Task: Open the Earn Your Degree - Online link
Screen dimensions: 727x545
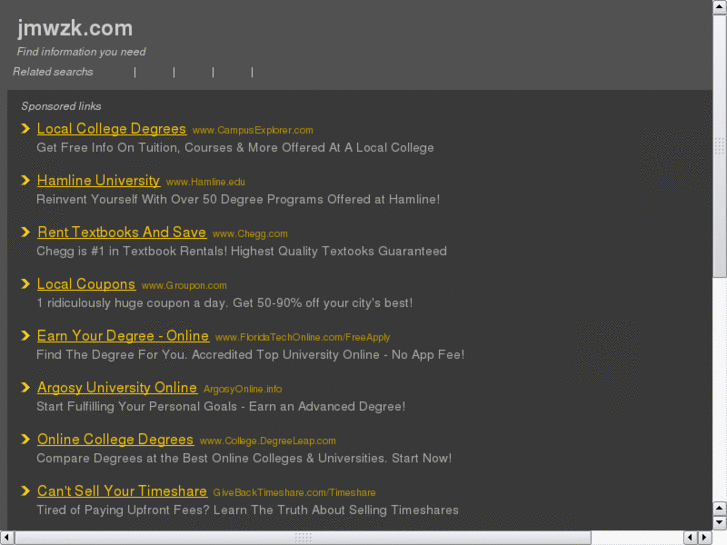Action: pyautogui.click(x=123, y=336)
